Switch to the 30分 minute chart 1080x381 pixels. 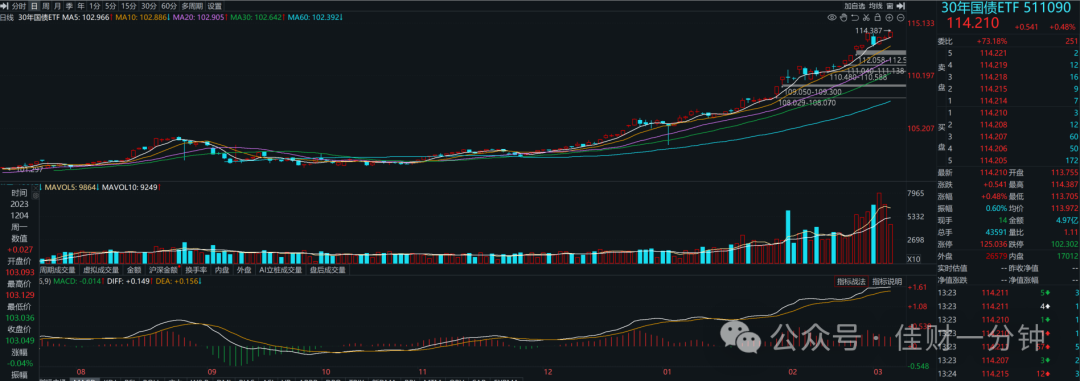point(149,5)
